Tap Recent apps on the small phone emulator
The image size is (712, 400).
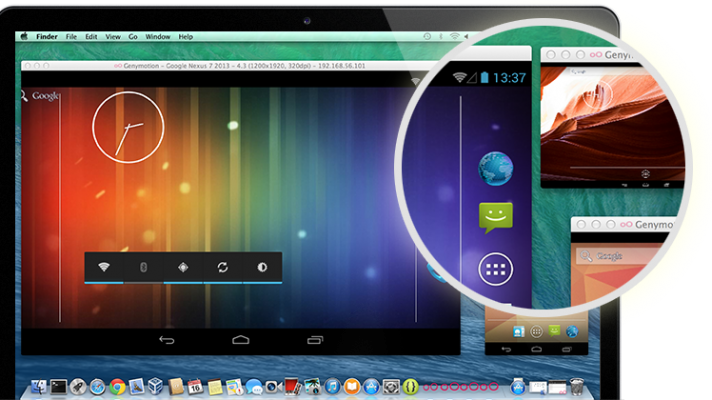tap(566, 349)
